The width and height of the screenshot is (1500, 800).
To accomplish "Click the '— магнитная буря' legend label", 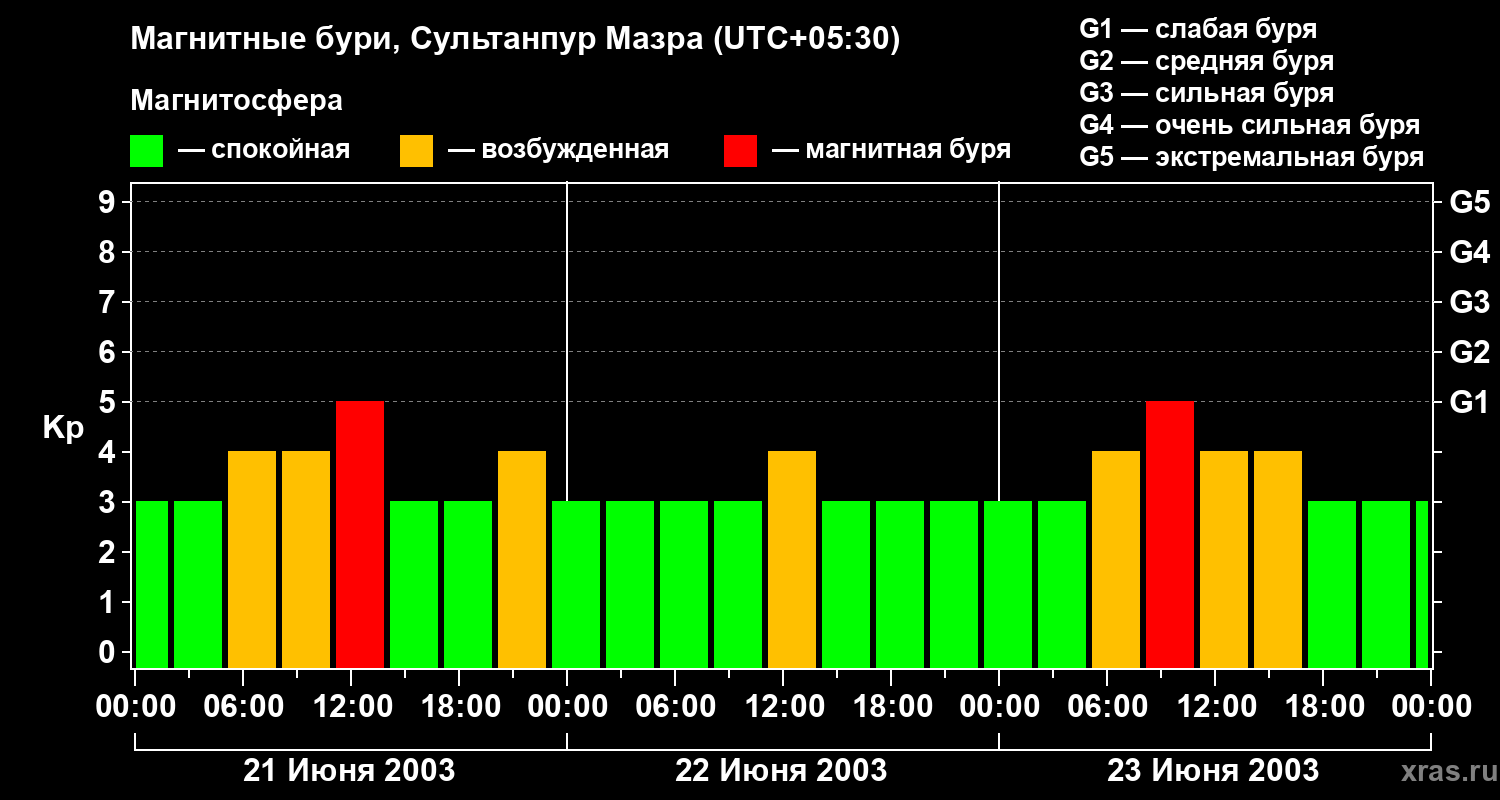I will pyautogui.click(x=892, y=151).
